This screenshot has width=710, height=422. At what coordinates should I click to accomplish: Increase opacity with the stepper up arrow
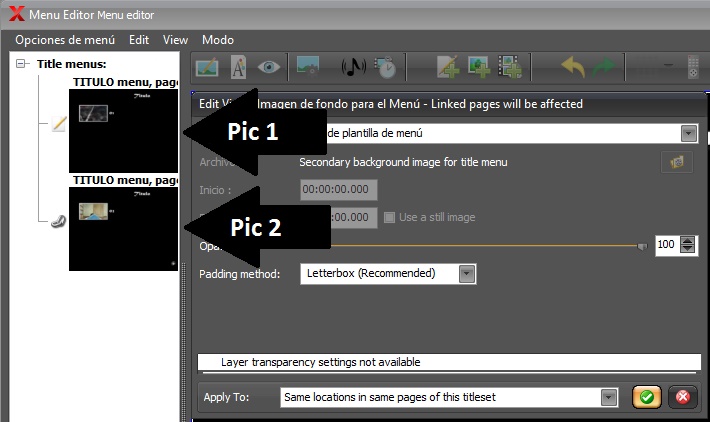pyautogui.click(x=687, y=240)
